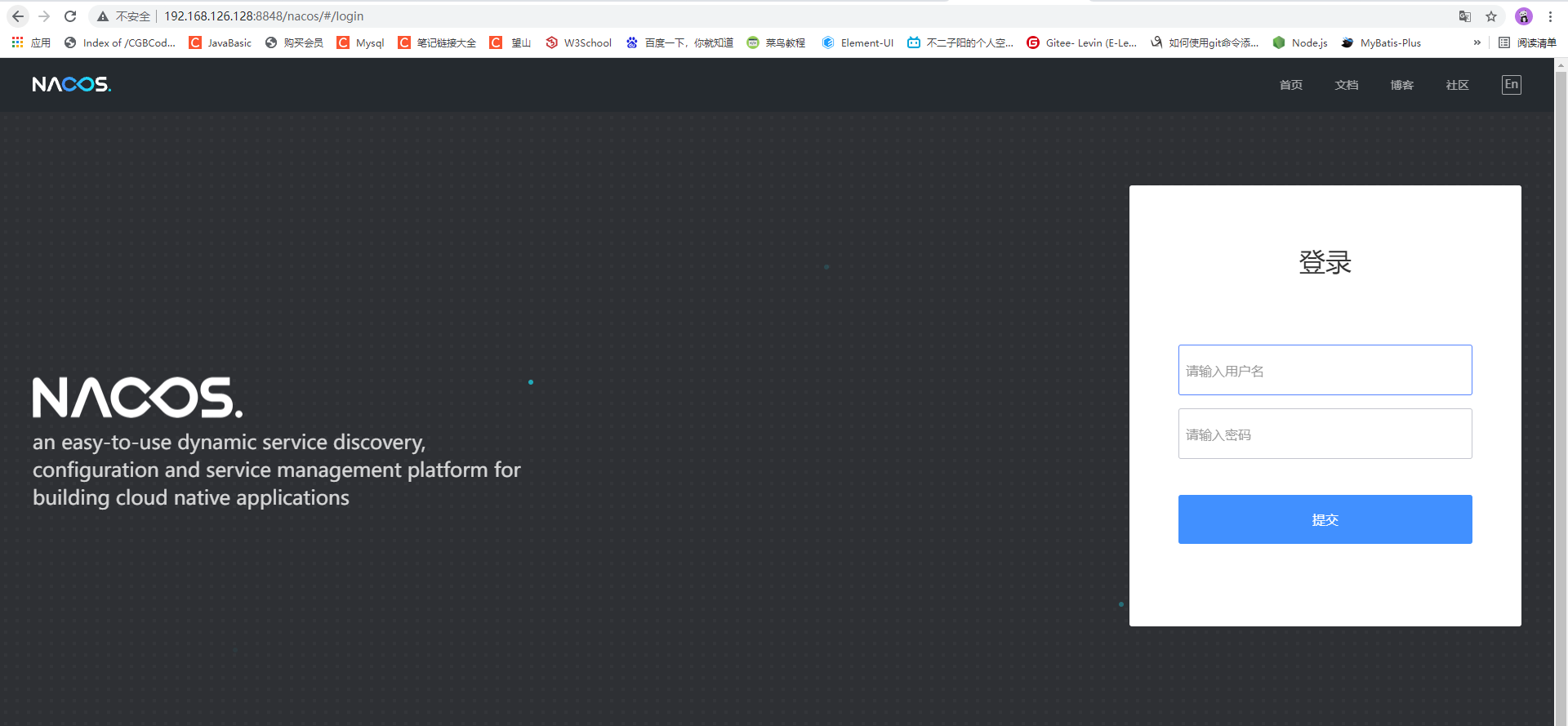Open the JavaBasic bookmark
The image size is (1568, 726).
pyautogui.click(x=220, y=42)
